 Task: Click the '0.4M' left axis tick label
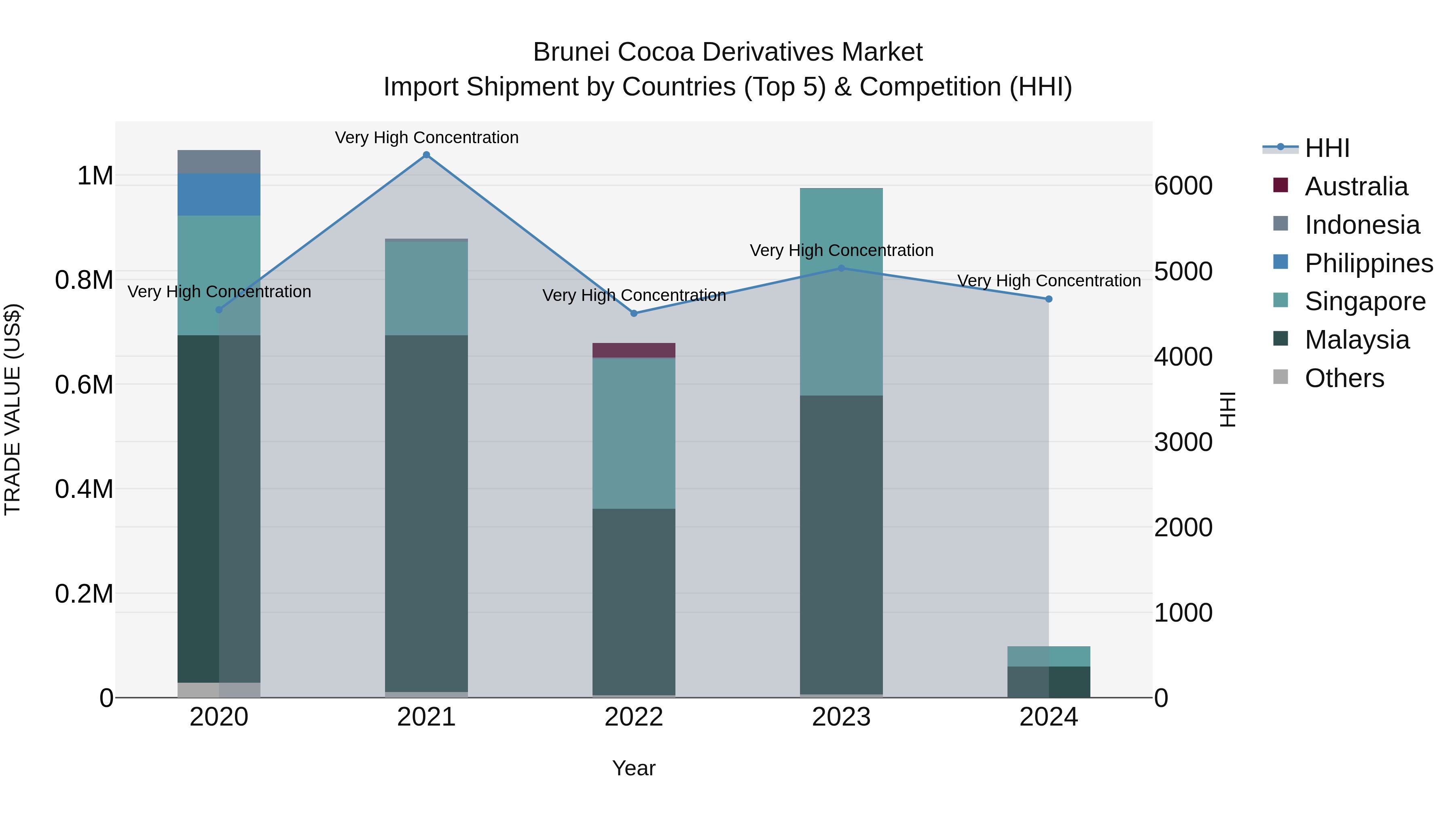point(84,489)
